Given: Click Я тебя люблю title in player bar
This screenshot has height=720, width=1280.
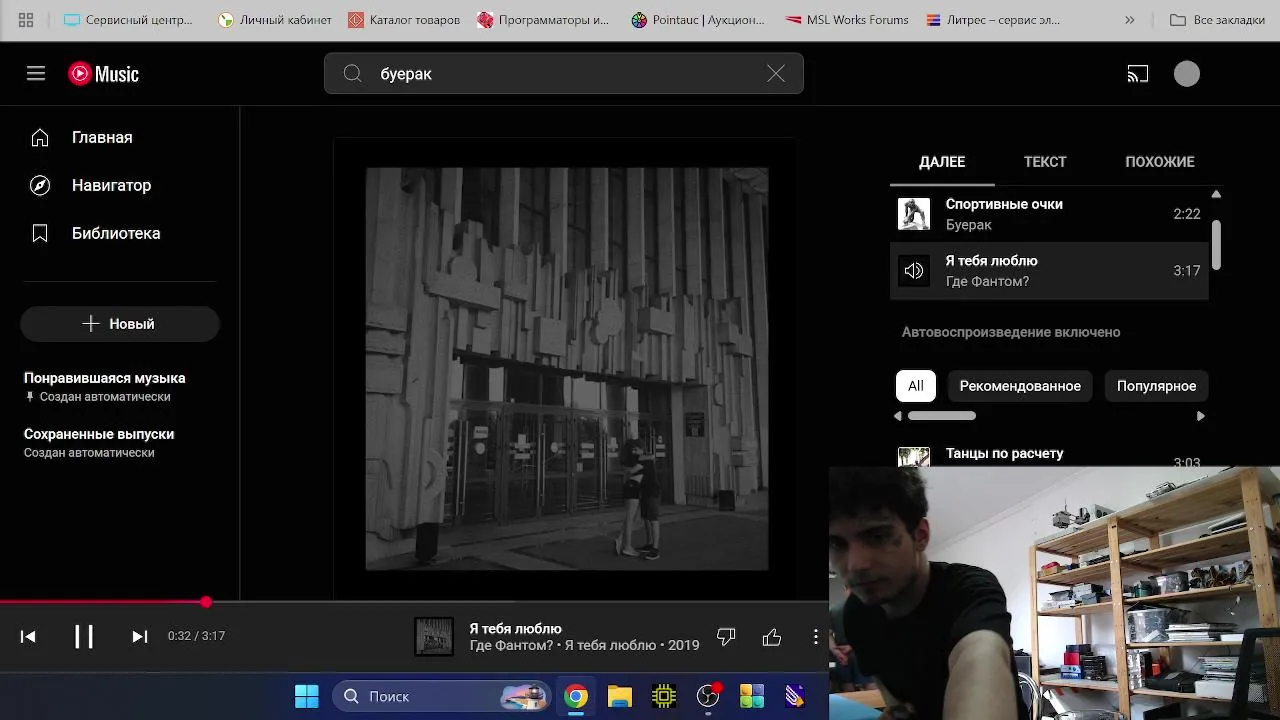Looking at the screenshot, I should tap(516, 629).
